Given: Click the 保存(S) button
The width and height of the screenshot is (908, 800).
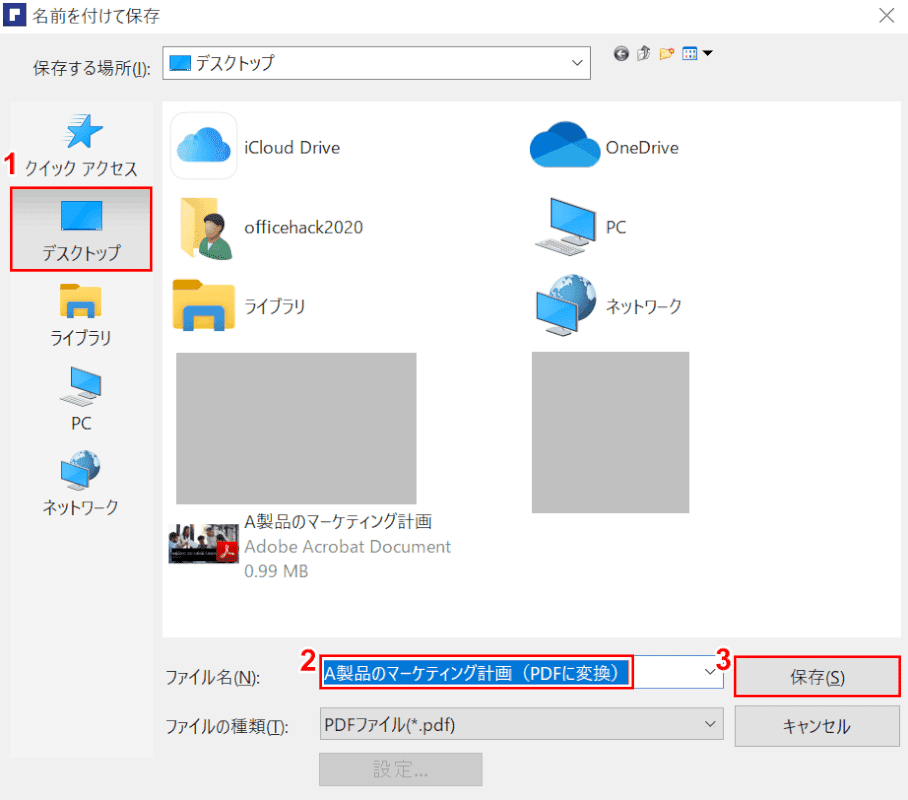Looking at the screenshot, I should pyautogui.click(x=817, y=677).
